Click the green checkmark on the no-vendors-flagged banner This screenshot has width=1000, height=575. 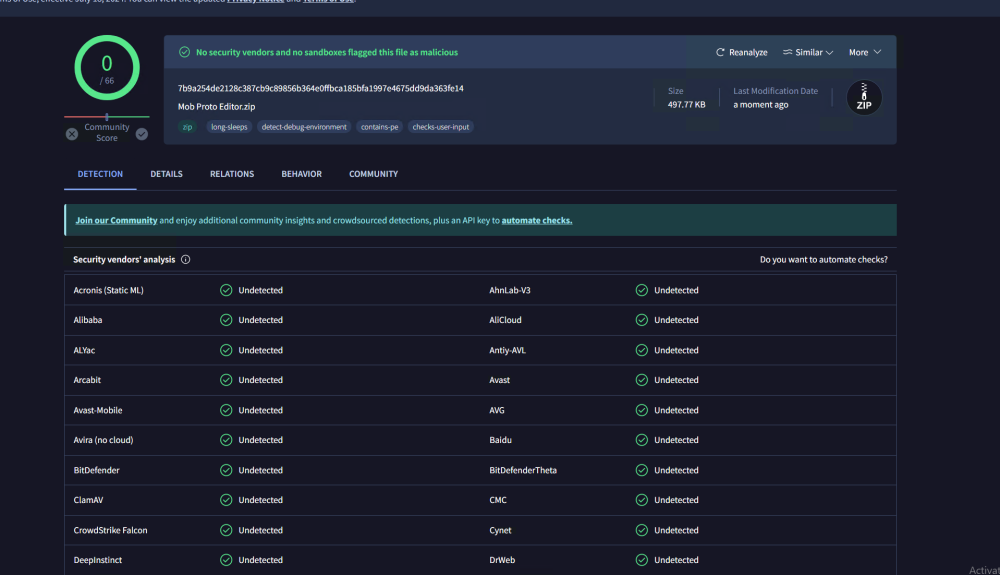tap(184, 52)
